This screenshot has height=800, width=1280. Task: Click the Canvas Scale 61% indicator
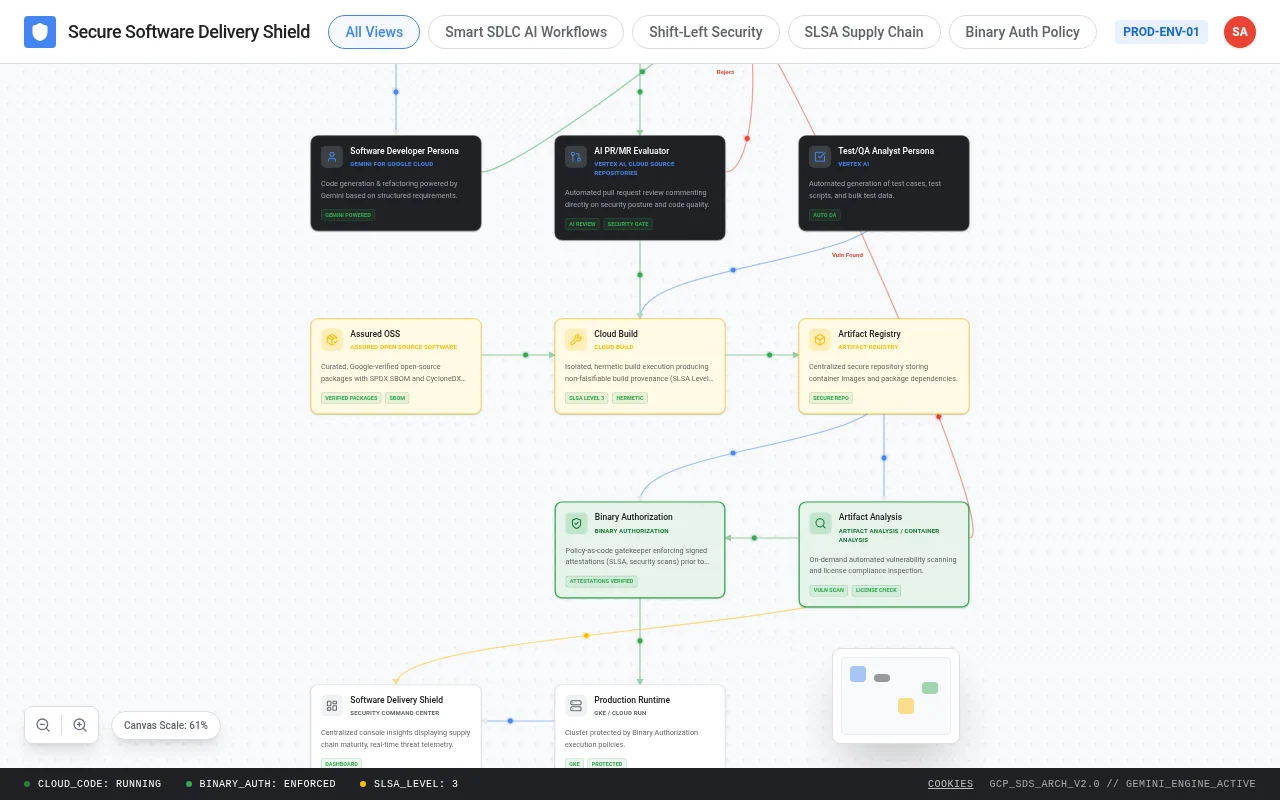coord(166,725)
